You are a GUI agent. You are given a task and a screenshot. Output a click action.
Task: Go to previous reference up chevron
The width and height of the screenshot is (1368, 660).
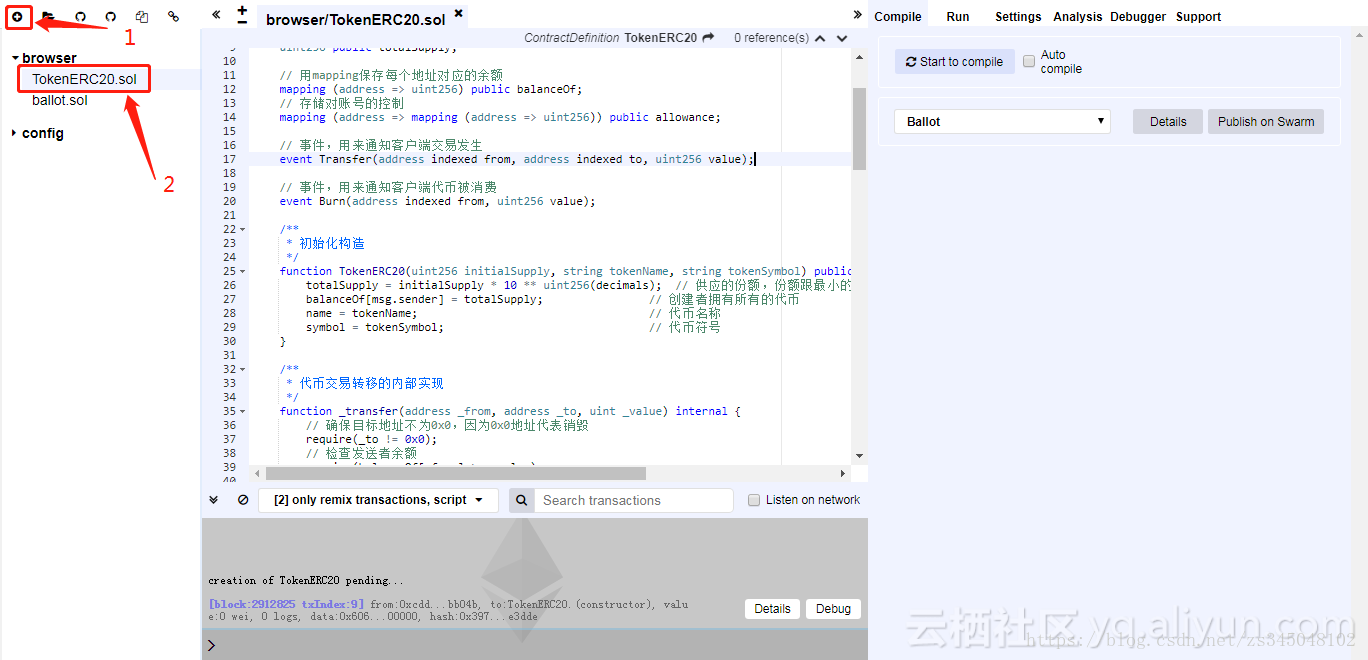pyautogui.click(x=820, y=38)
